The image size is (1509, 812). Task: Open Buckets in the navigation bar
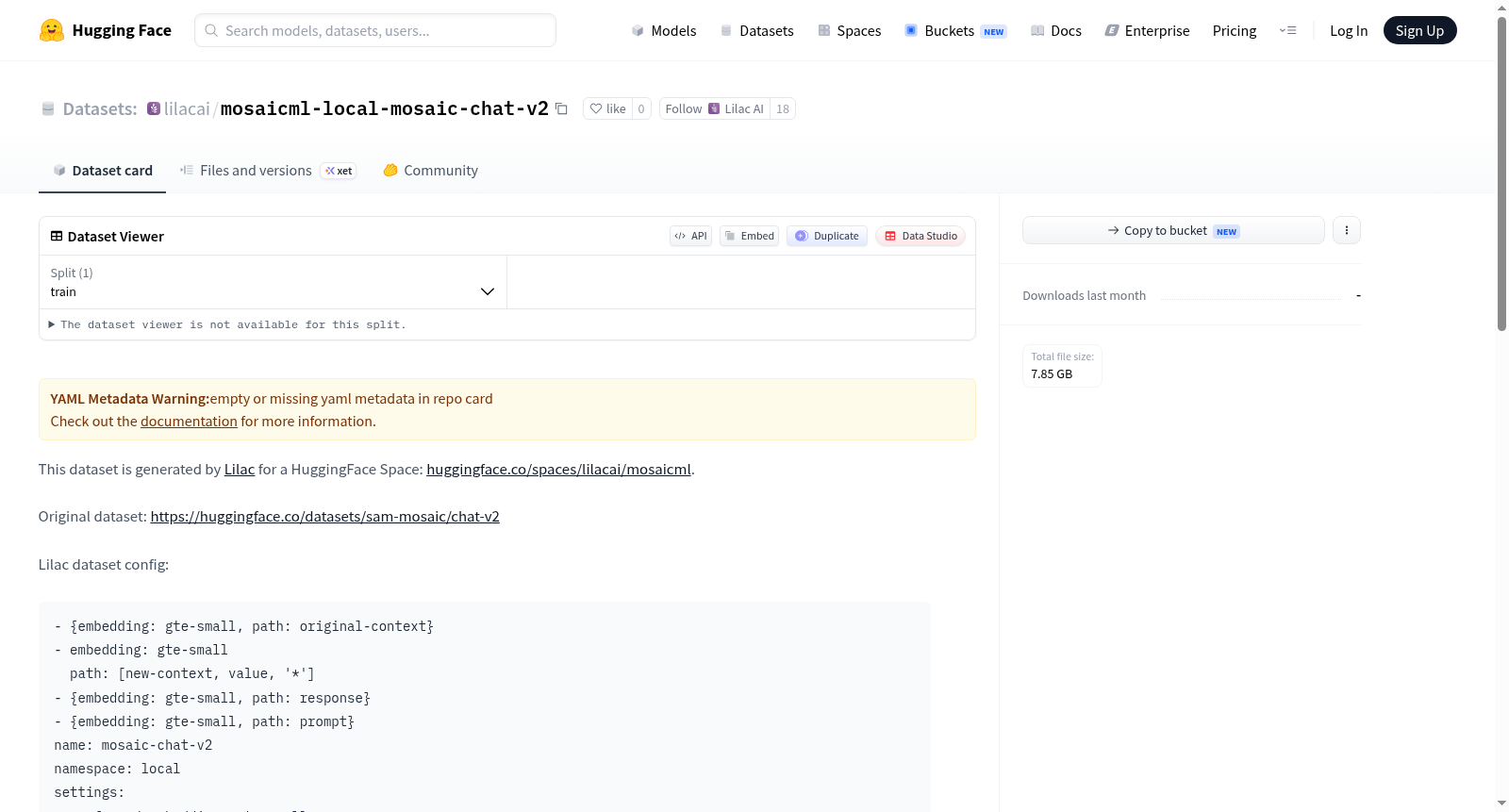955,30
